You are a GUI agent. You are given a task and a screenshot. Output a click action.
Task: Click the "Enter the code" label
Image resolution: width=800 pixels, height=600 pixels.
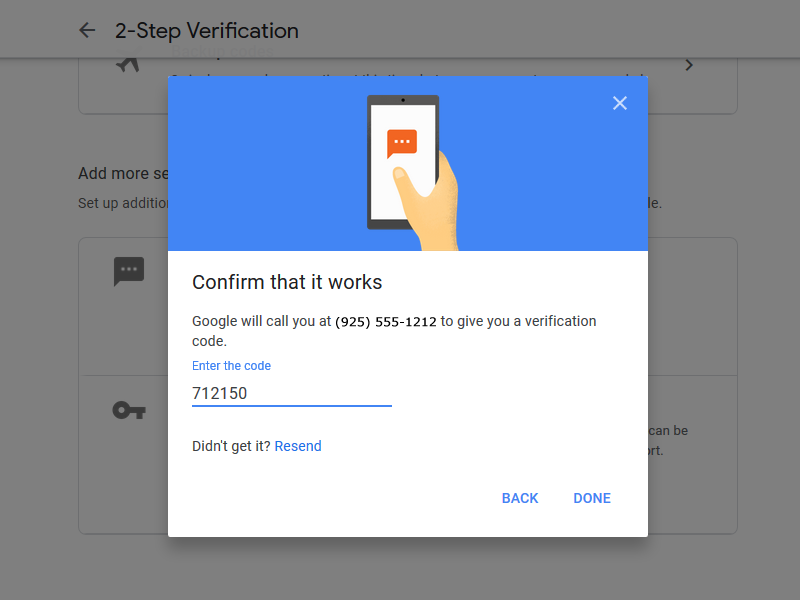tap(231, 366)
